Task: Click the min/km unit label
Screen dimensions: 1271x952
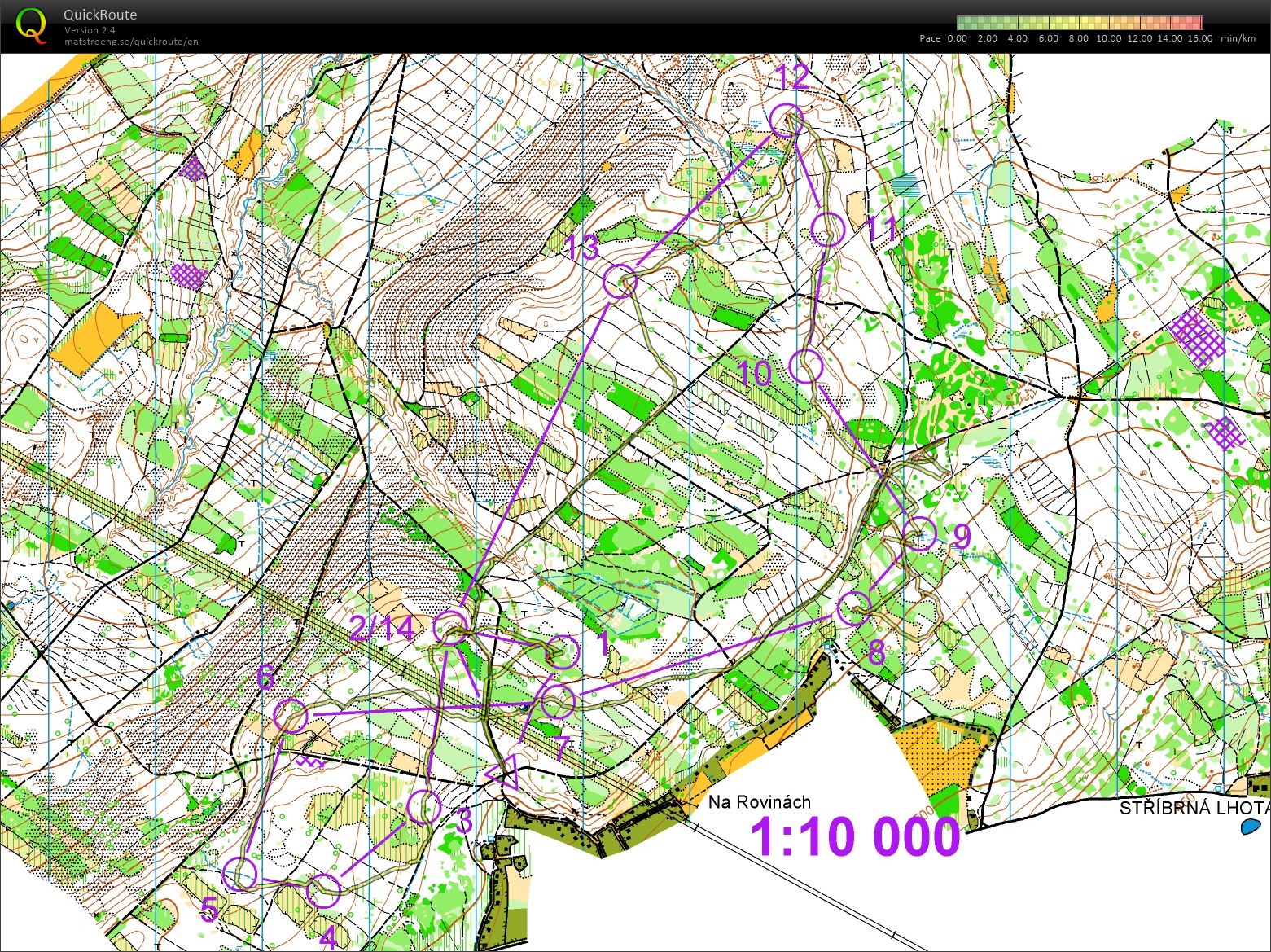Action: pyautogui.click(x=1237, y=38)
